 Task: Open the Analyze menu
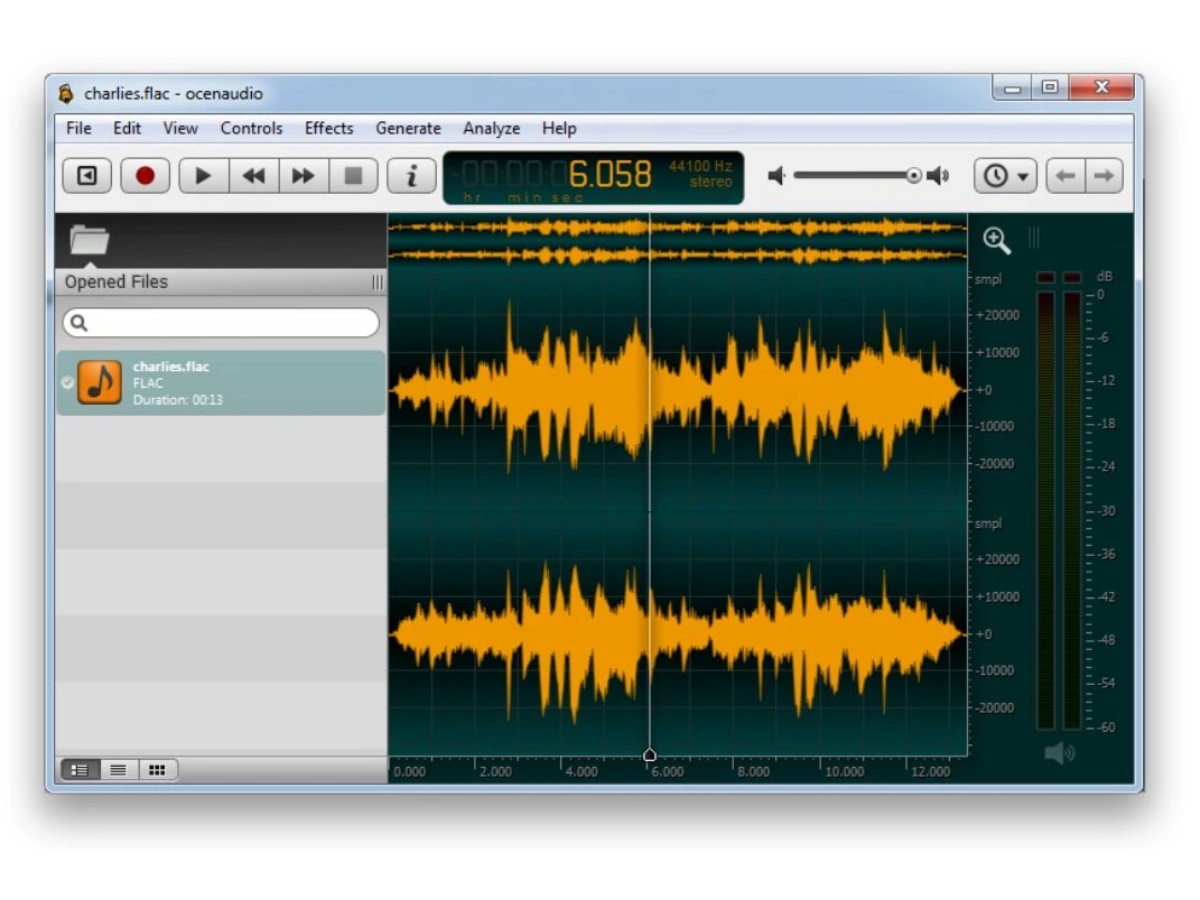[491, 128]
